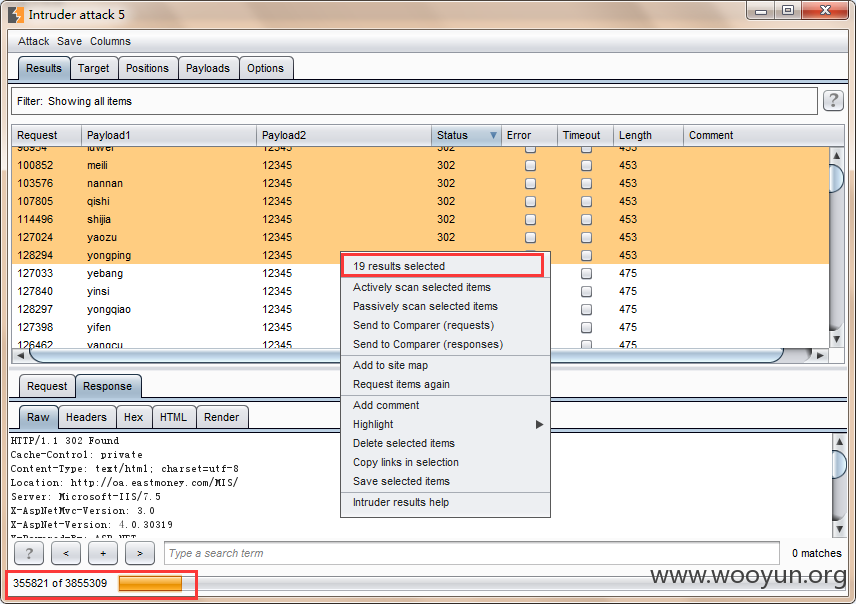The height and width of the screenshot is (604, 856).
Task: Sort by Length column header
Action: pyautogui.click(x=649, y=135)
